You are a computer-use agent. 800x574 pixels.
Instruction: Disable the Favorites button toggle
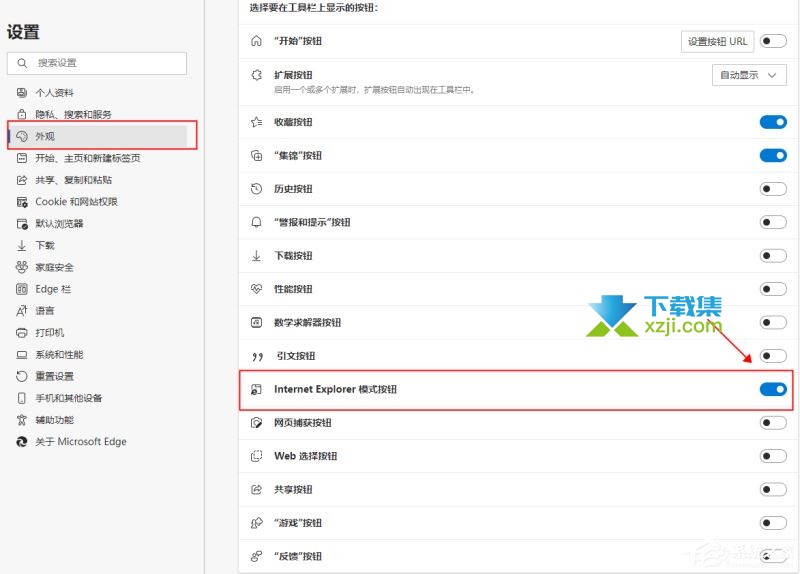coord(773,122)
